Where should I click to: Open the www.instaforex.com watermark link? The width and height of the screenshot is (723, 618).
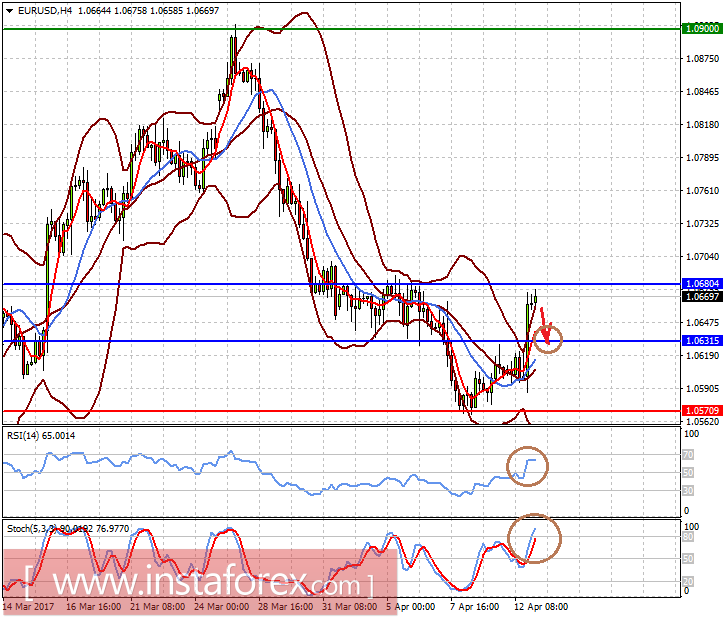click(x=200, y=582)
